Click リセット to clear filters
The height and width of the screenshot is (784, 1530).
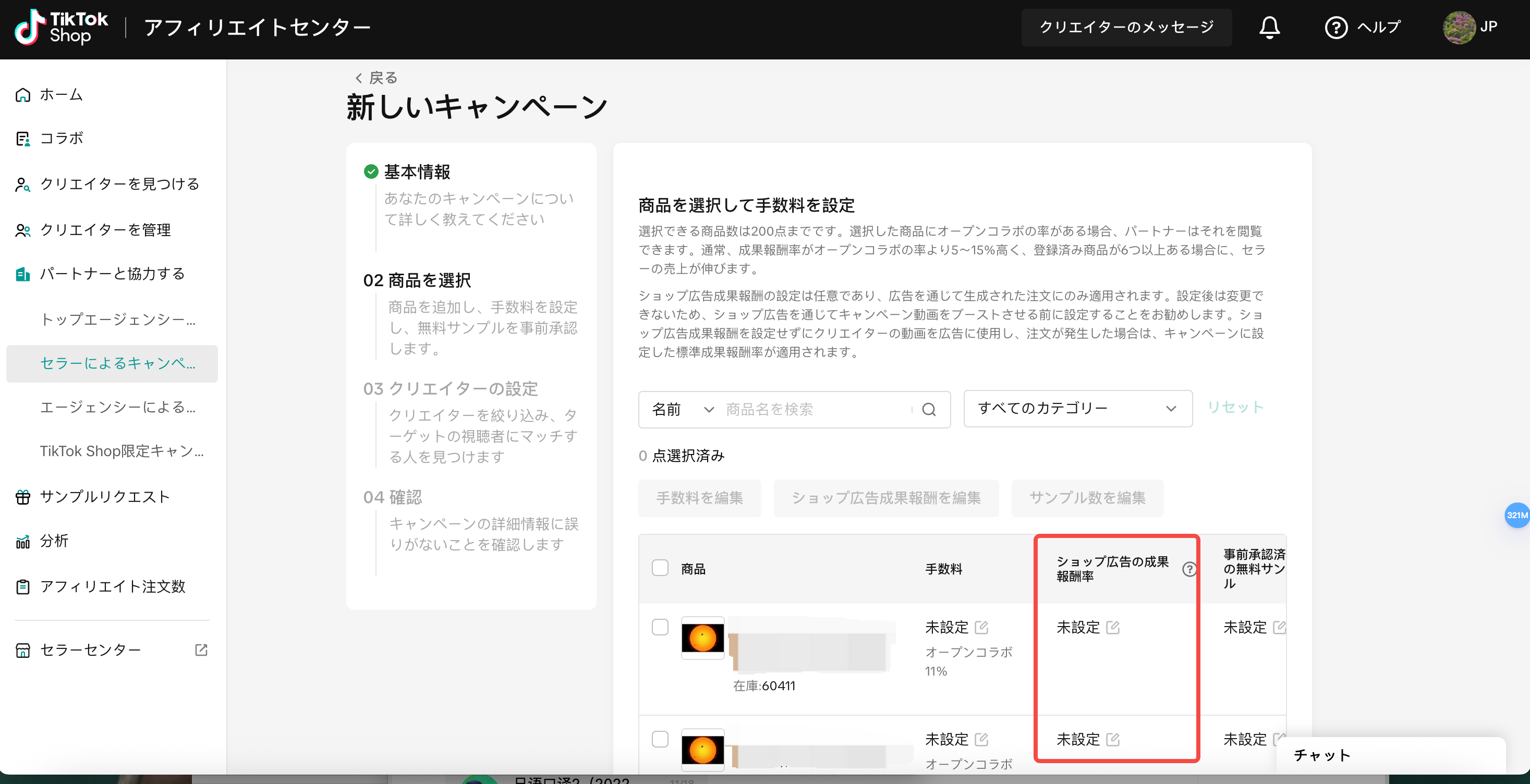[1235, 408]
